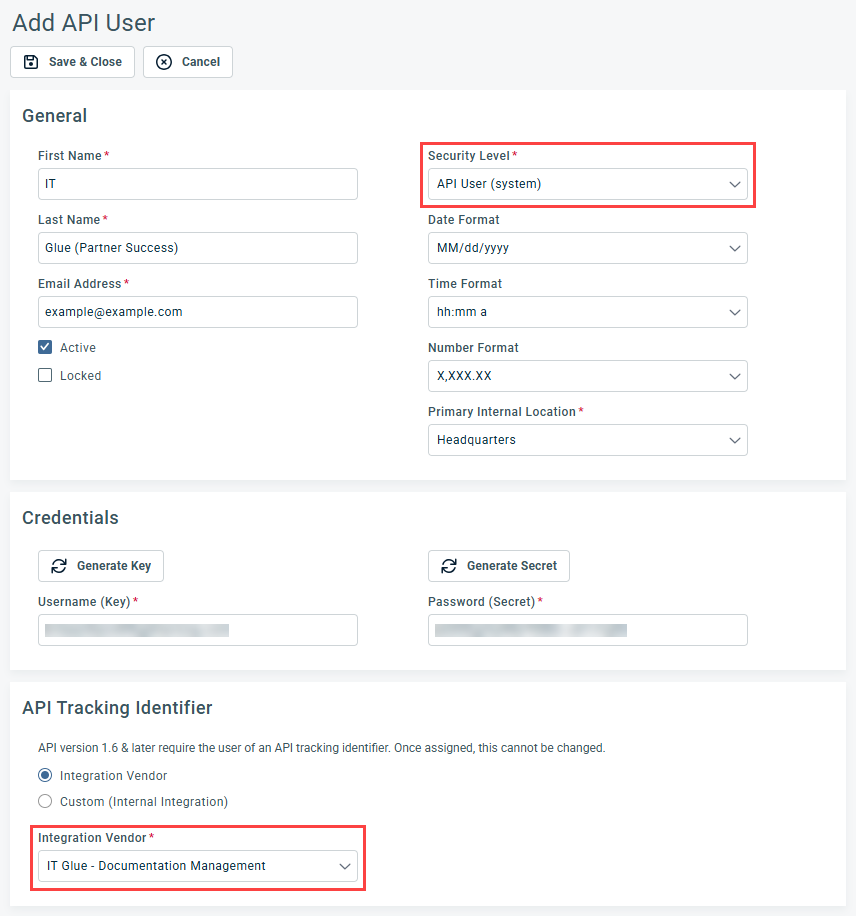The width and height of the screenshot is (856, 916).
Task: Click the floppy disk save icon
Action: click(x=32, y=62)
